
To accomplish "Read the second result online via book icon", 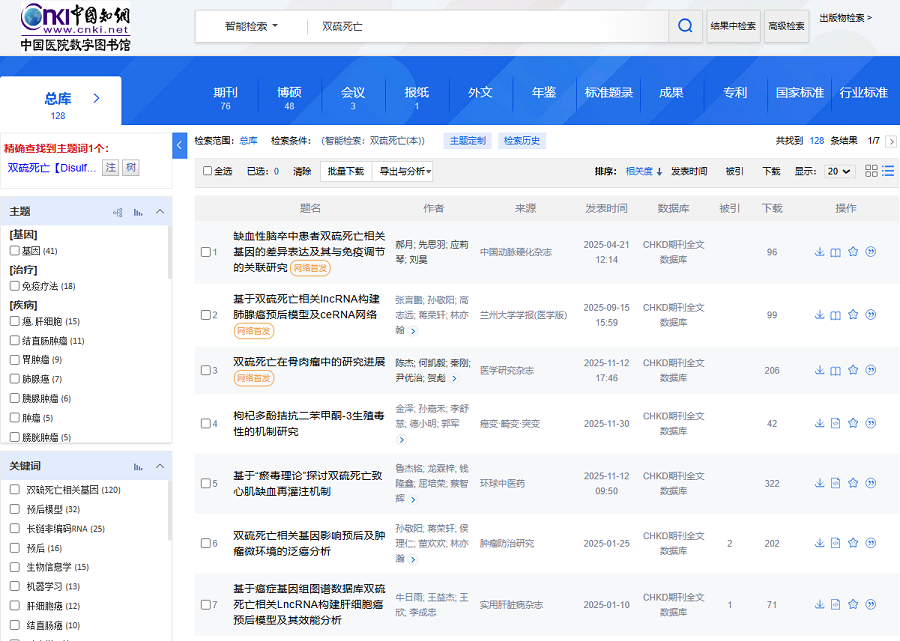I will pos(836,315).
